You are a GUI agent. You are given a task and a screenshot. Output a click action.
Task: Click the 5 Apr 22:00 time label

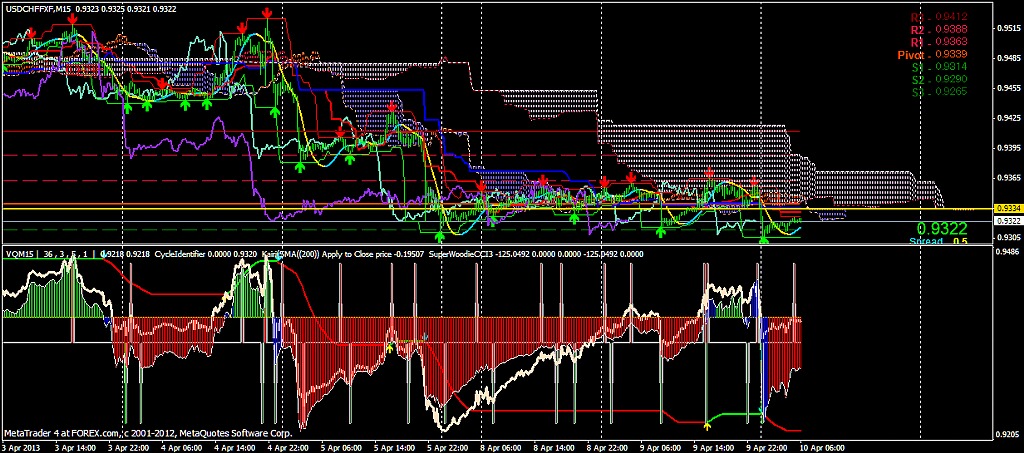coord(447,448)
